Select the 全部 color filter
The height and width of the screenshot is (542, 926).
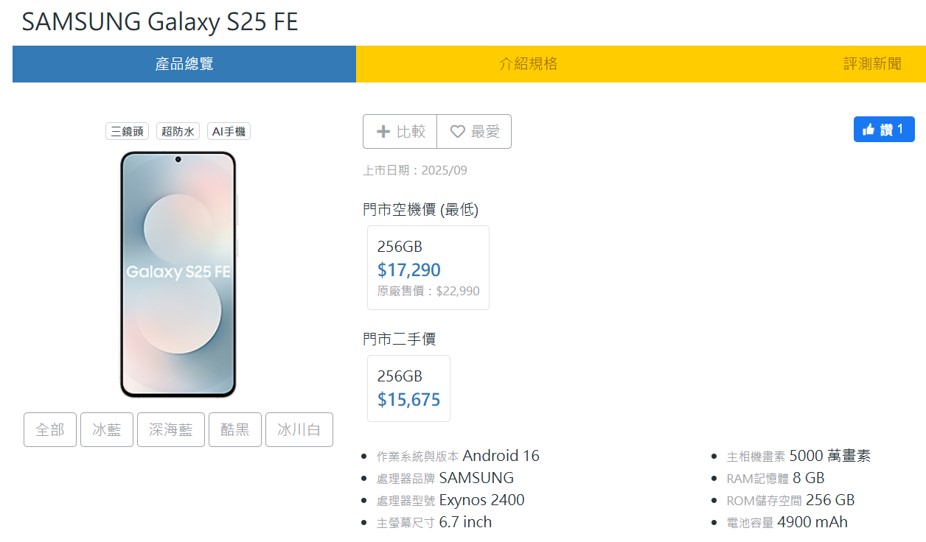coord(50,430)
